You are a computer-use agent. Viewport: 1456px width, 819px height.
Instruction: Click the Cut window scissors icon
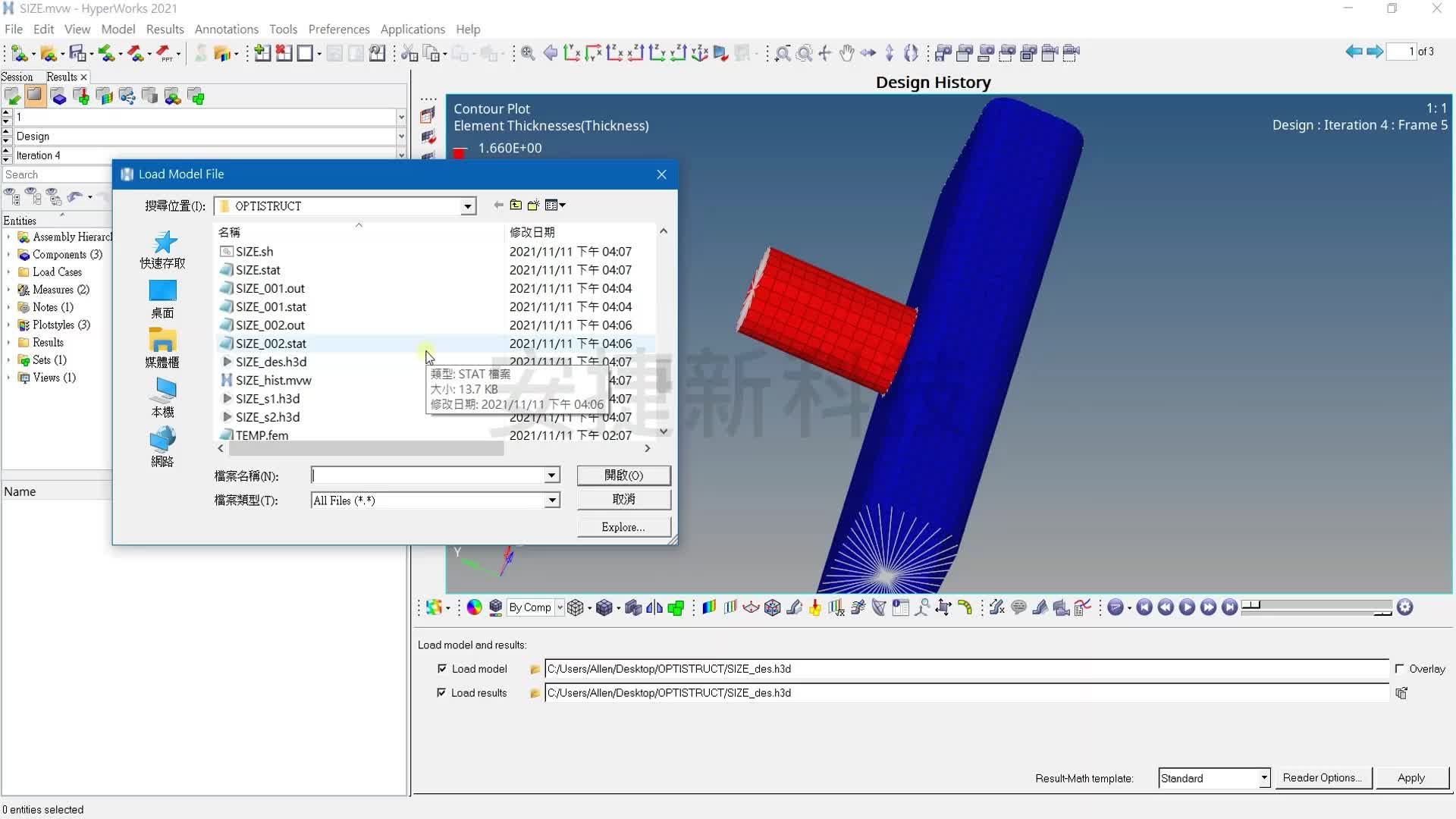click(409, 53)
